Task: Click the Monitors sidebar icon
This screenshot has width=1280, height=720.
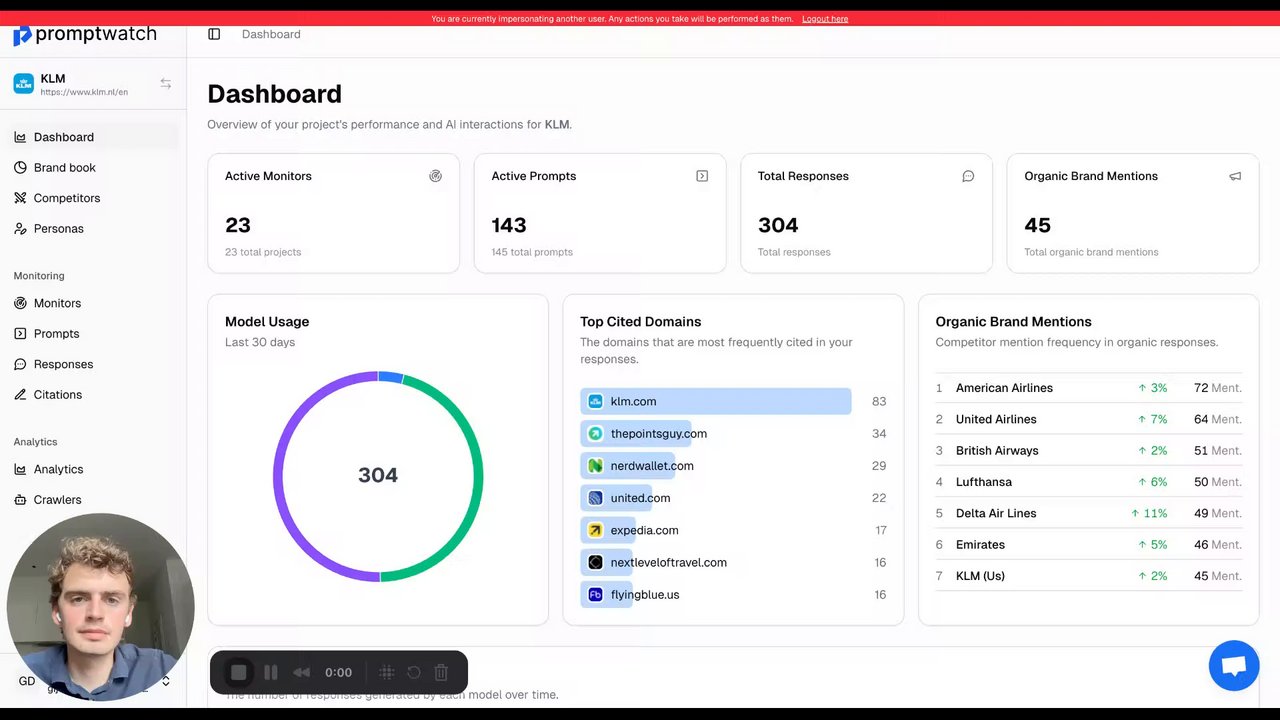Action: tap(20, 303)
